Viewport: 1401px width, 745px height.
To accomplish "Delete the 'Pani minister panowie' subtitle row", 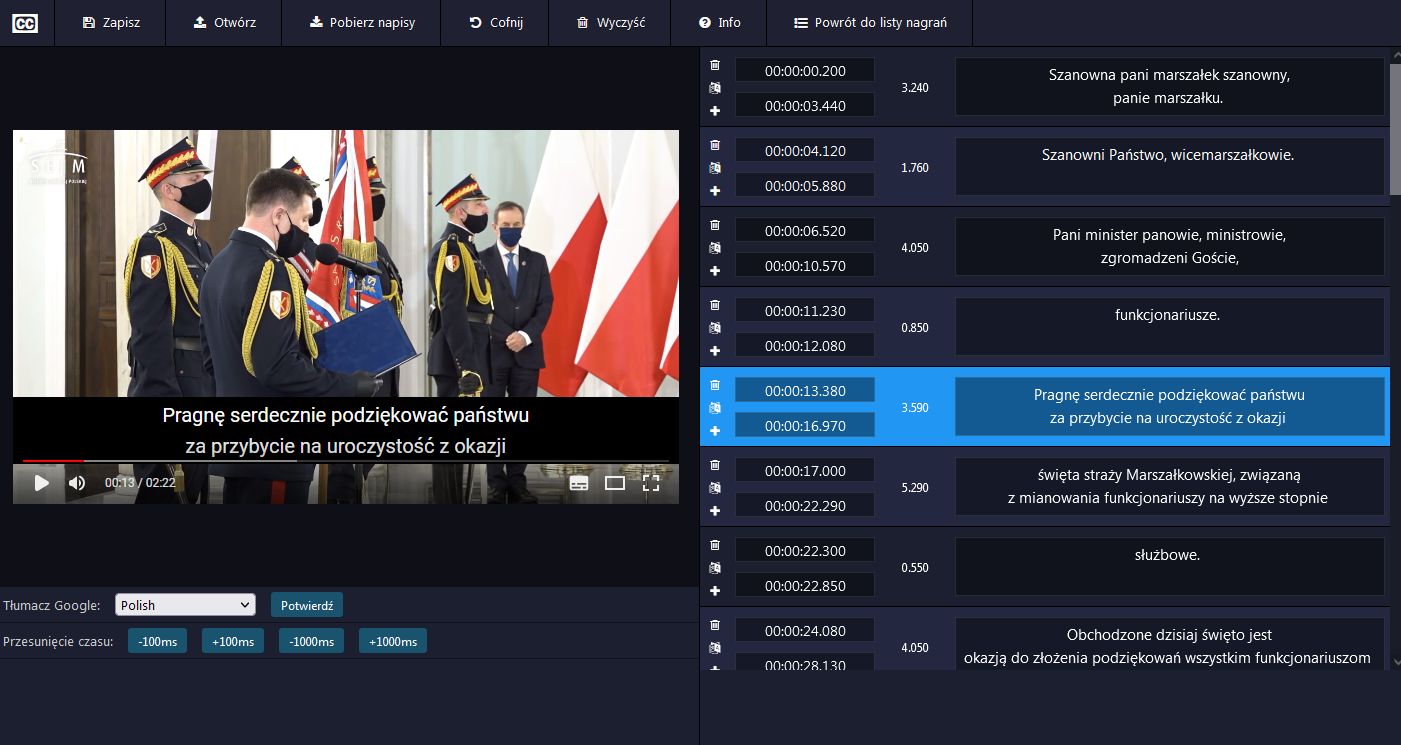I will (715, 225).
